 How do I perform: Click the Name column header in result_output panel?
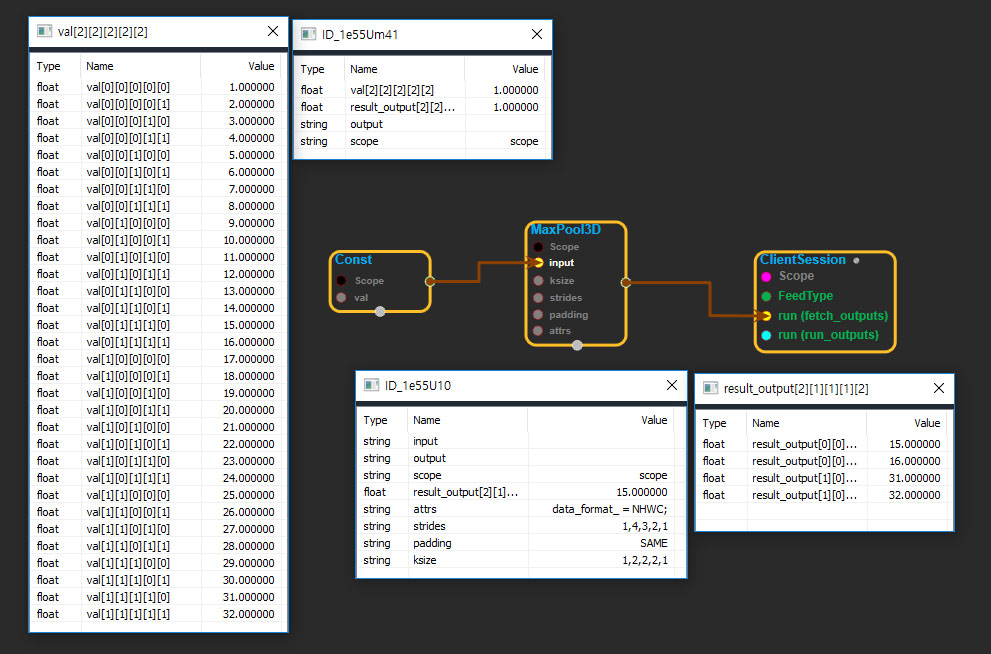[x=766, y=423]
